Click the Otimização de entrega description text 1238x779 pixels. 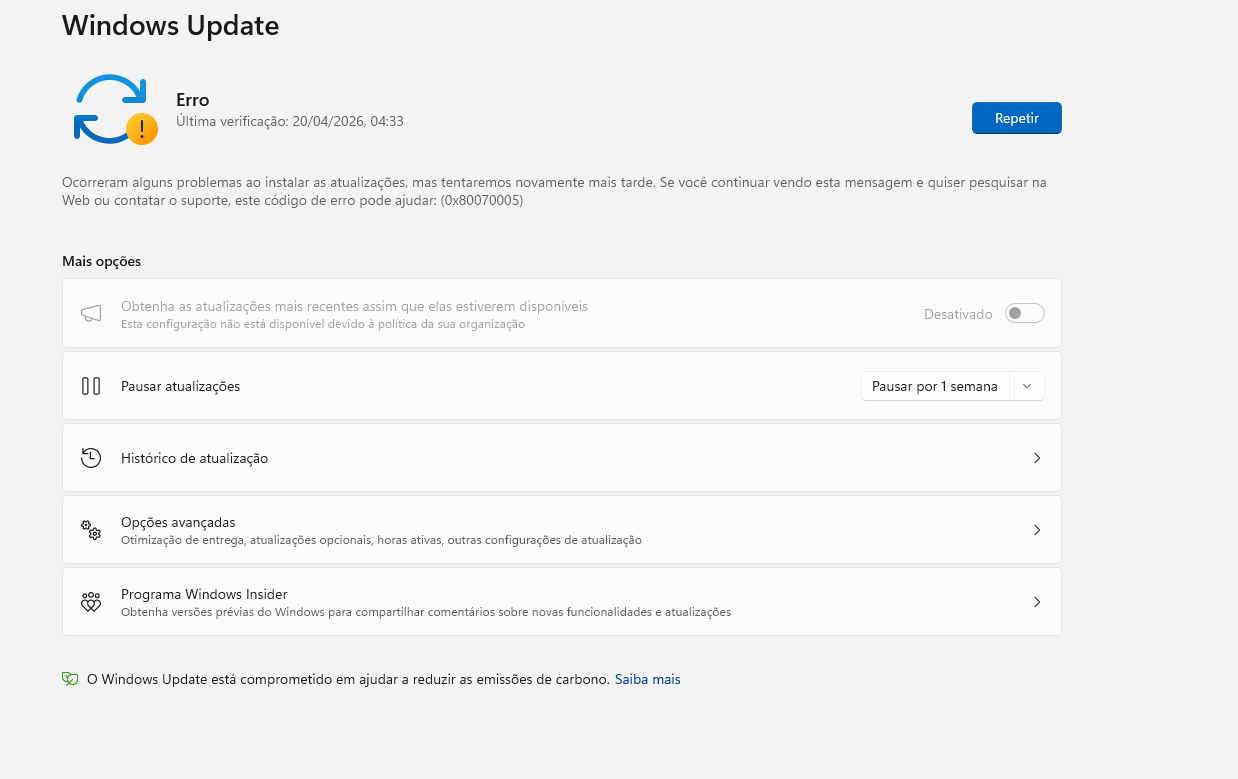pos(381,540)
